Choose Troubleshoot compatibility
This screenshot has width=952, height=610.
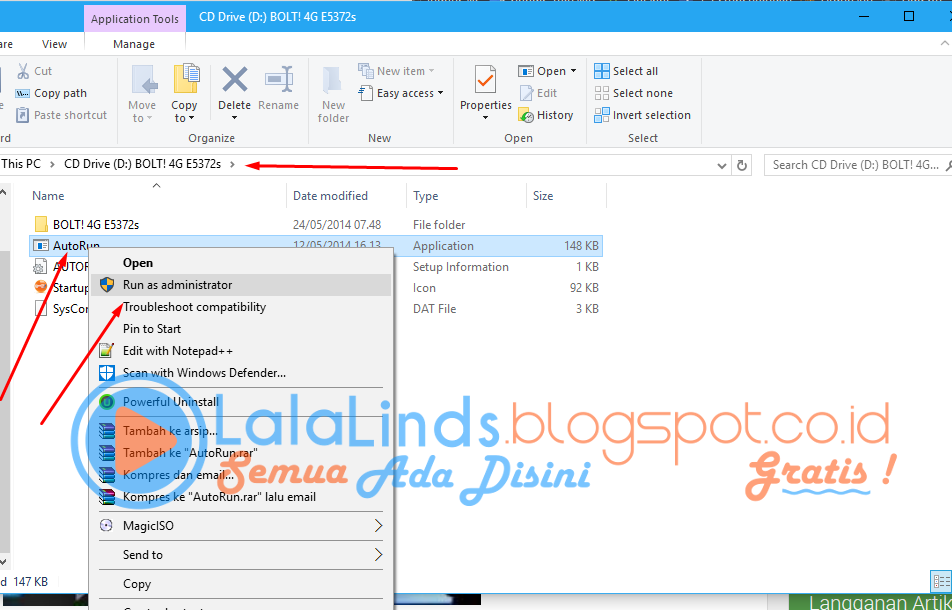coord(241,307)
